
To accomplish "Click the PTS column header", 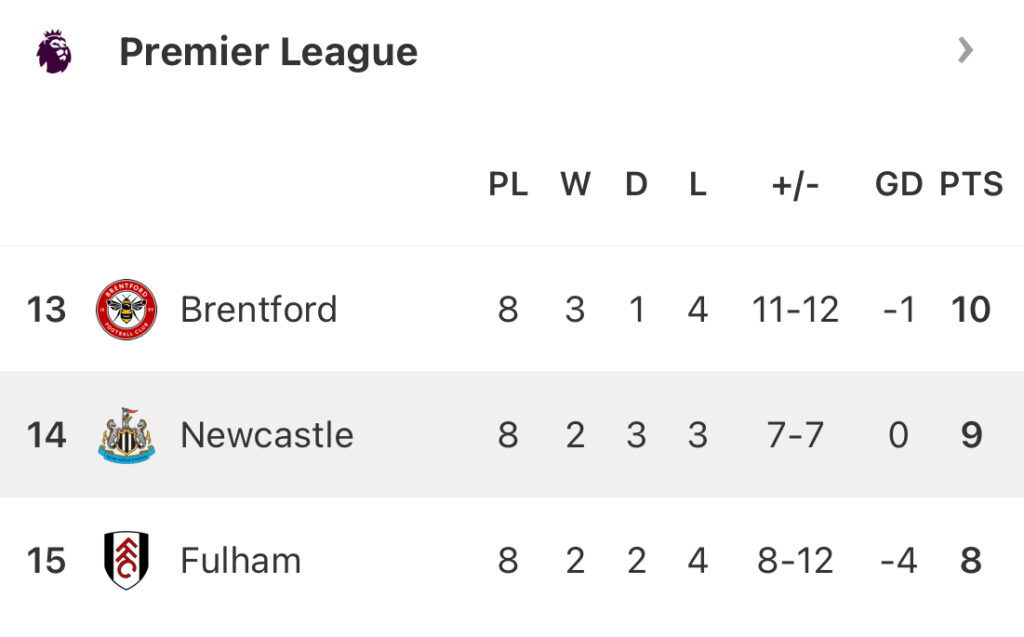I will (x=970, y=184).
